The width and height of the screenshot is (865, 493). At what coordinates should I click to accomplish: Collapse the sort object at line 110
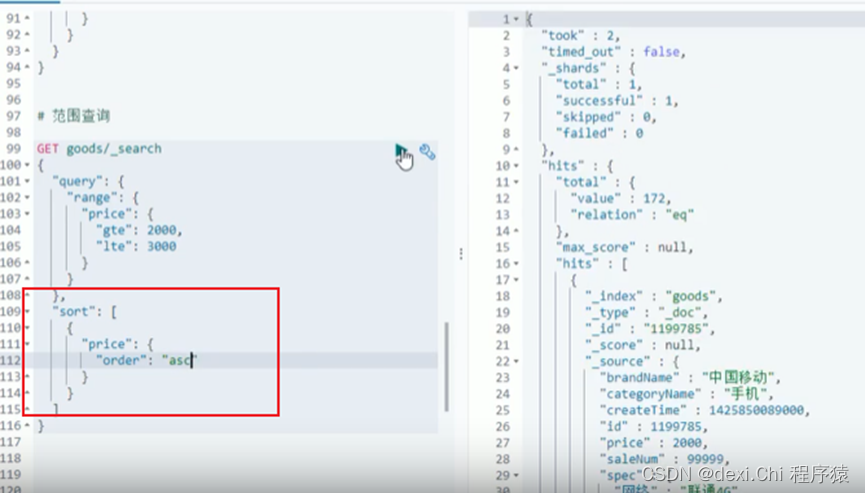27,328
